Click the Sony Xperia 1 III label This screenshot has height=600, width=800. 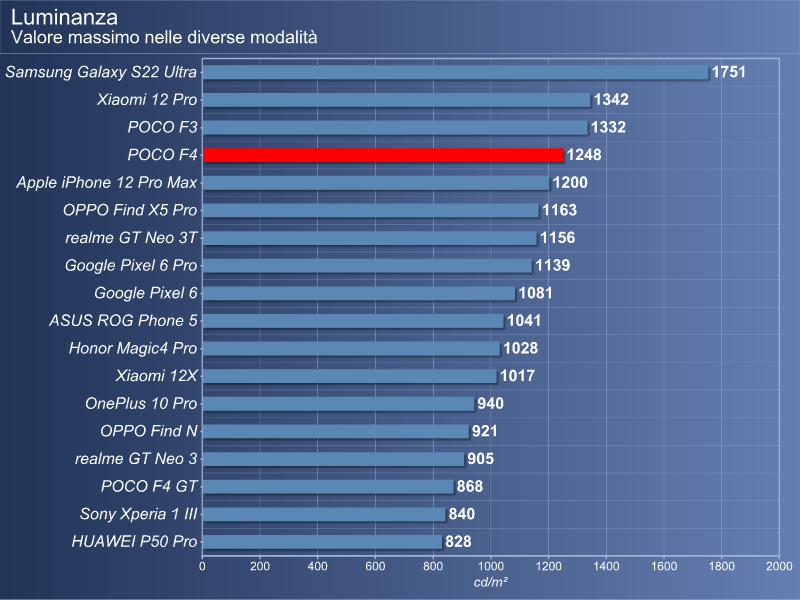click(x=139, y=514)
